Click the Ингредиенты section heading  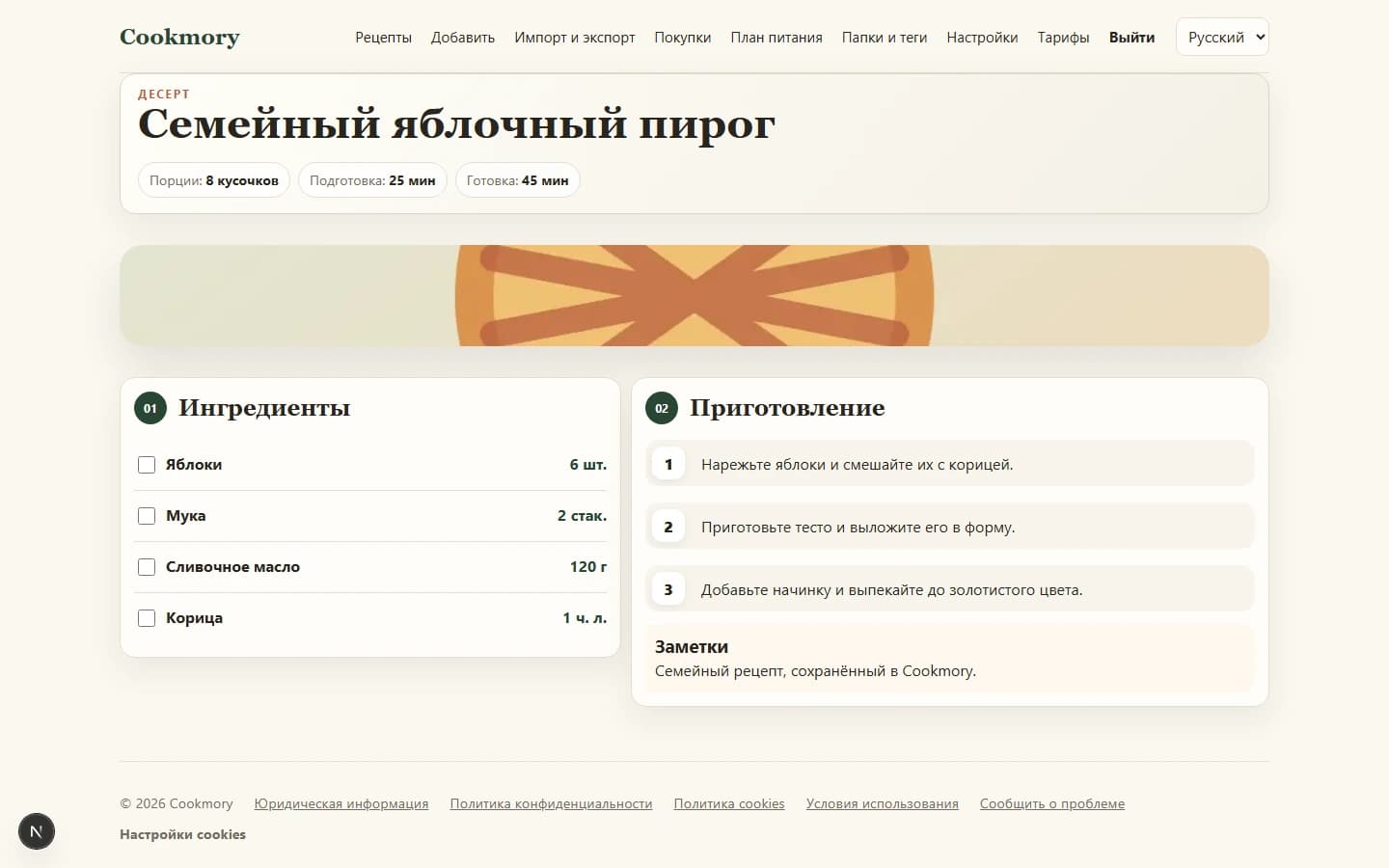coord(264,408)
